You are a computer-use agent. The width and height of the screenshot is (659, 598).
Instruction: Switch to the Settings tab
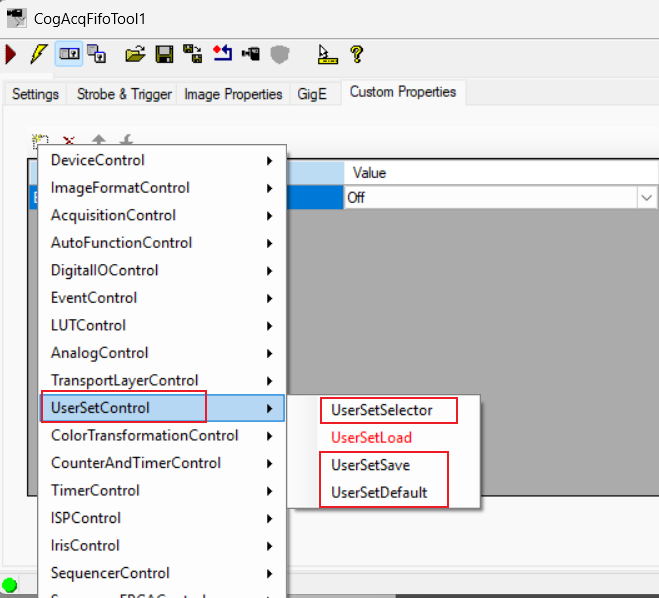[x=35, y=94]
